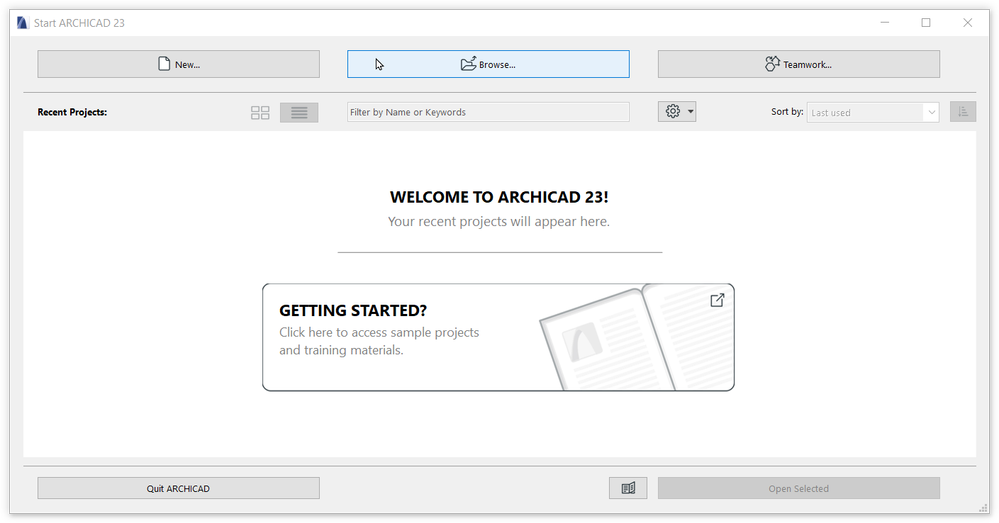The height and width of the screenshot is (523, 999).
Task: Close the Start ARCHICAD 23 window
Action: [967, 23]
